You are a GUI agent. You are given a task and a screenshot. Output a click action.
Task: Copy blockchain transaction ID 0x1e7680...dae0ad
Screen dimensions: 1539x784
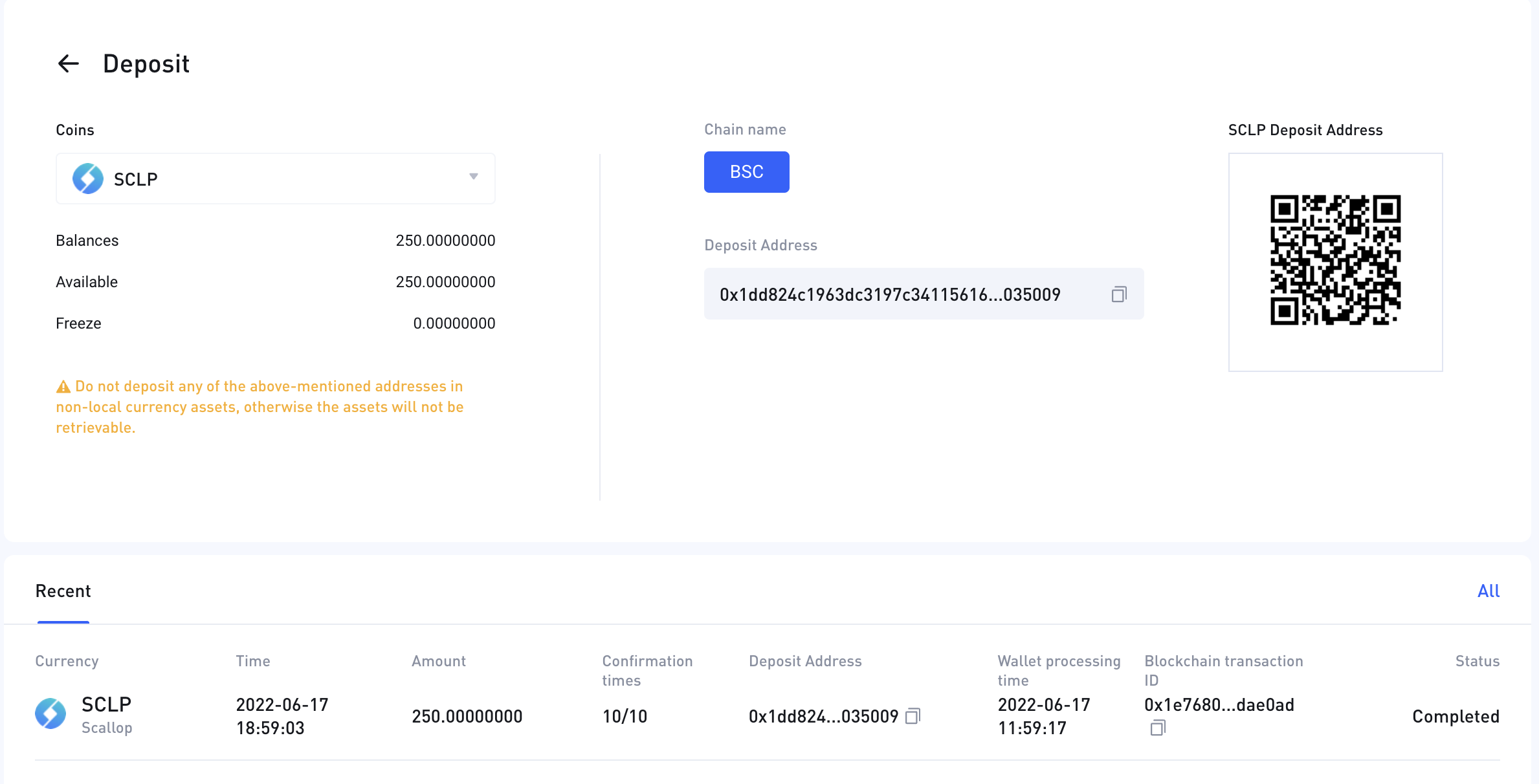(1158, 728)
